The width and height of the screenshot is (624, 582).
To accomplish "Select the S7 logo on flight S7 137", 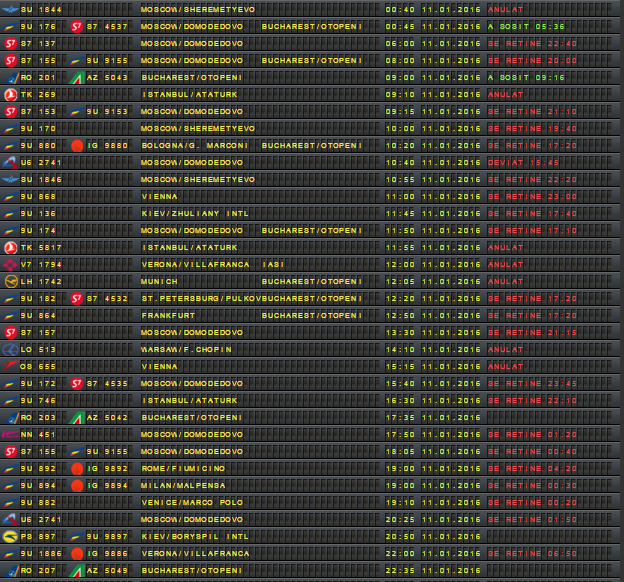I will pyautogui.click(x=11, y=43).
